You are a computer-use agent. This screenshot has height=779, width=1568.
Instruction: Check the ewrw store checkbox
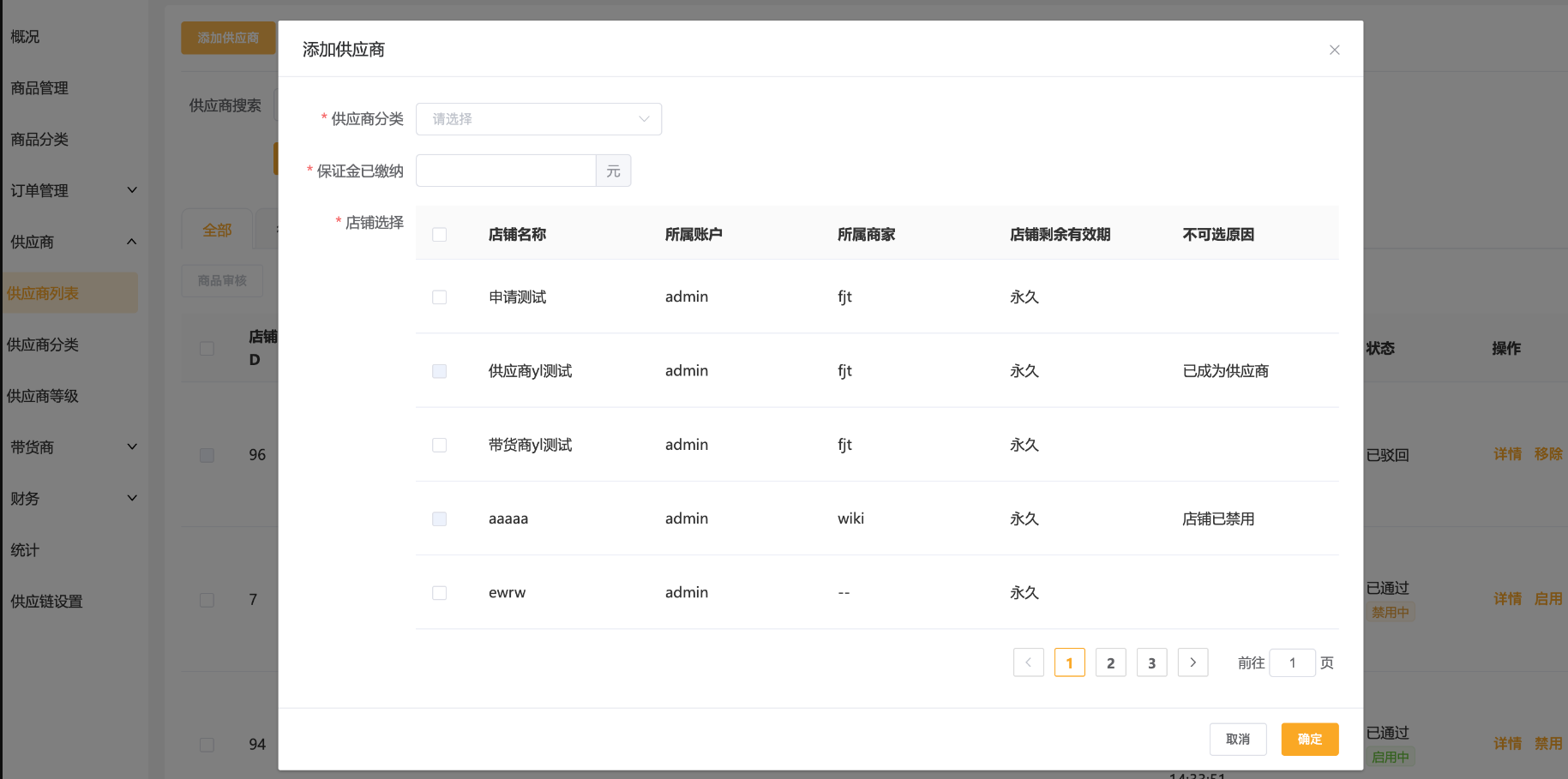click(440, 593)
